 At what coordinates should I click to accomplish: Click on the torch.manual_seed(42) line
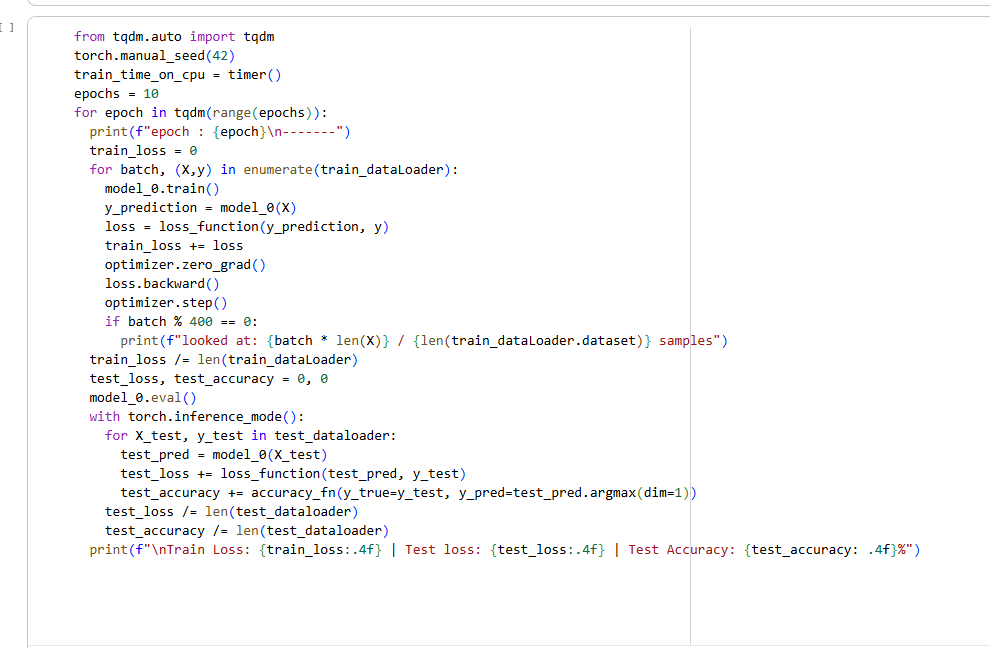click(x=154, y=56)
